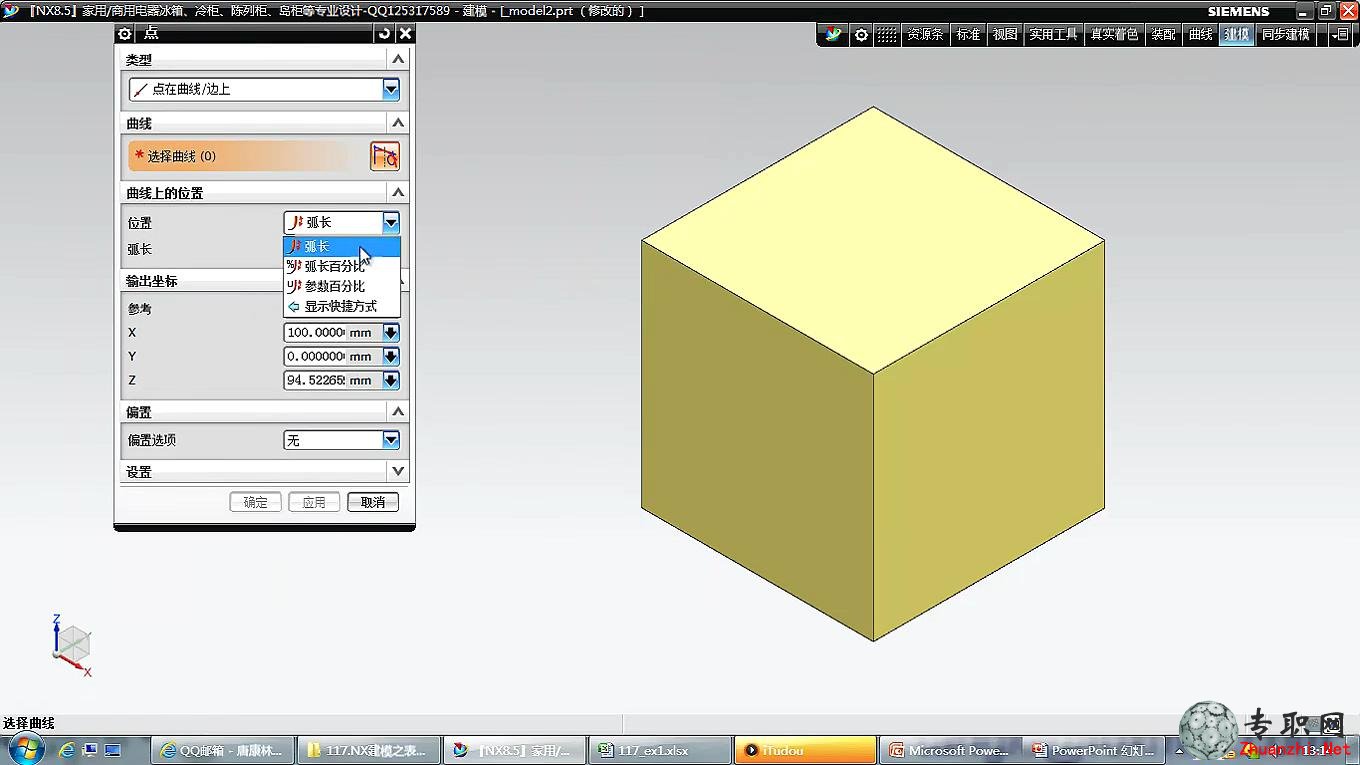The height and width of the screenshot is (765, 1360).
Task: Open the dialog options gear icon beside 点
Action: click(125, 34)
